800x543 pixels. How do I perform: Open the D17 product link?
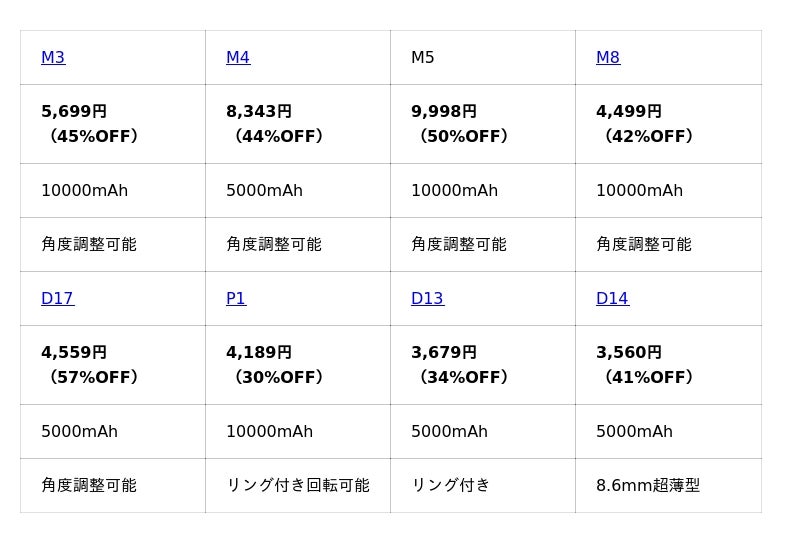tap(57, 299)
